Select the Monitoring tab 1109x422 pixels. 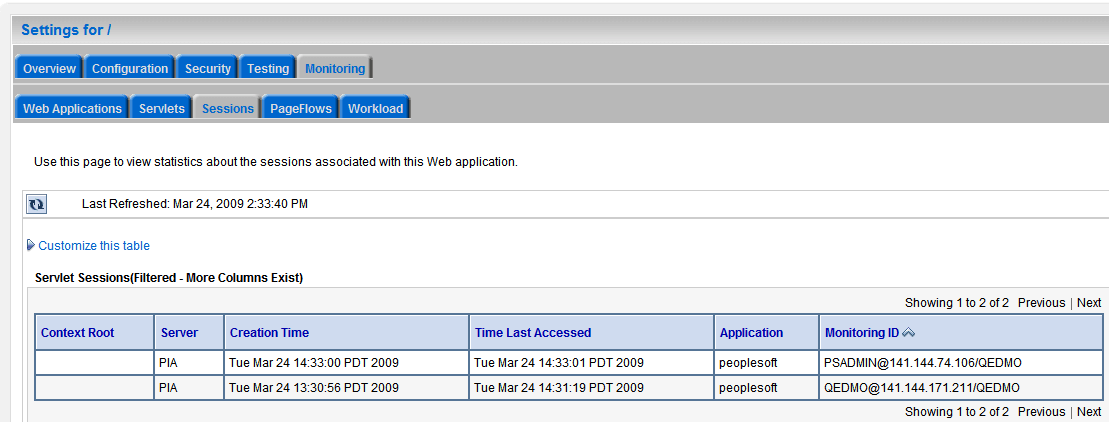click(335, 69)
